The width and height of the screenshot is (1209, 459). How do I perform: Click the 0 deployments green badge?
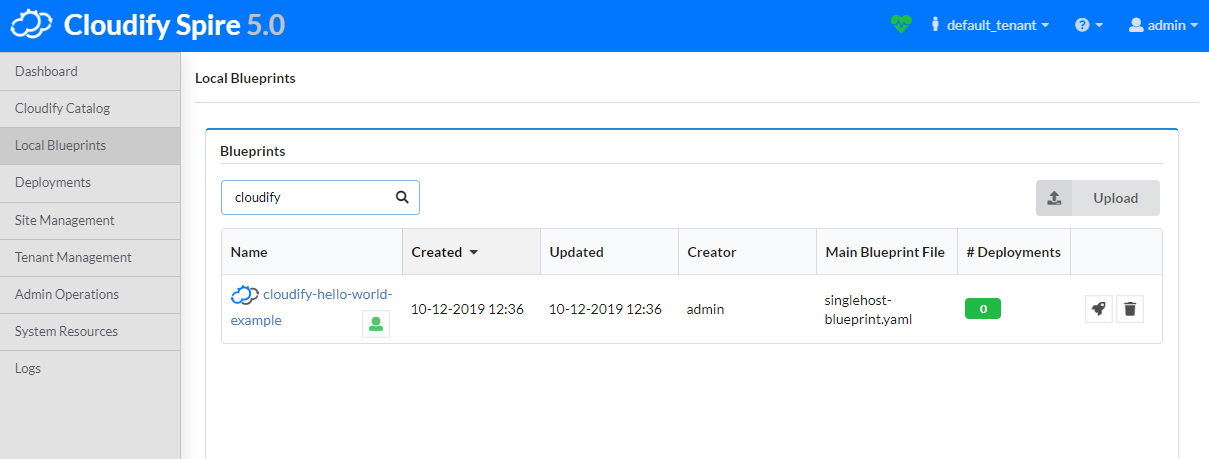click(983, 309)
